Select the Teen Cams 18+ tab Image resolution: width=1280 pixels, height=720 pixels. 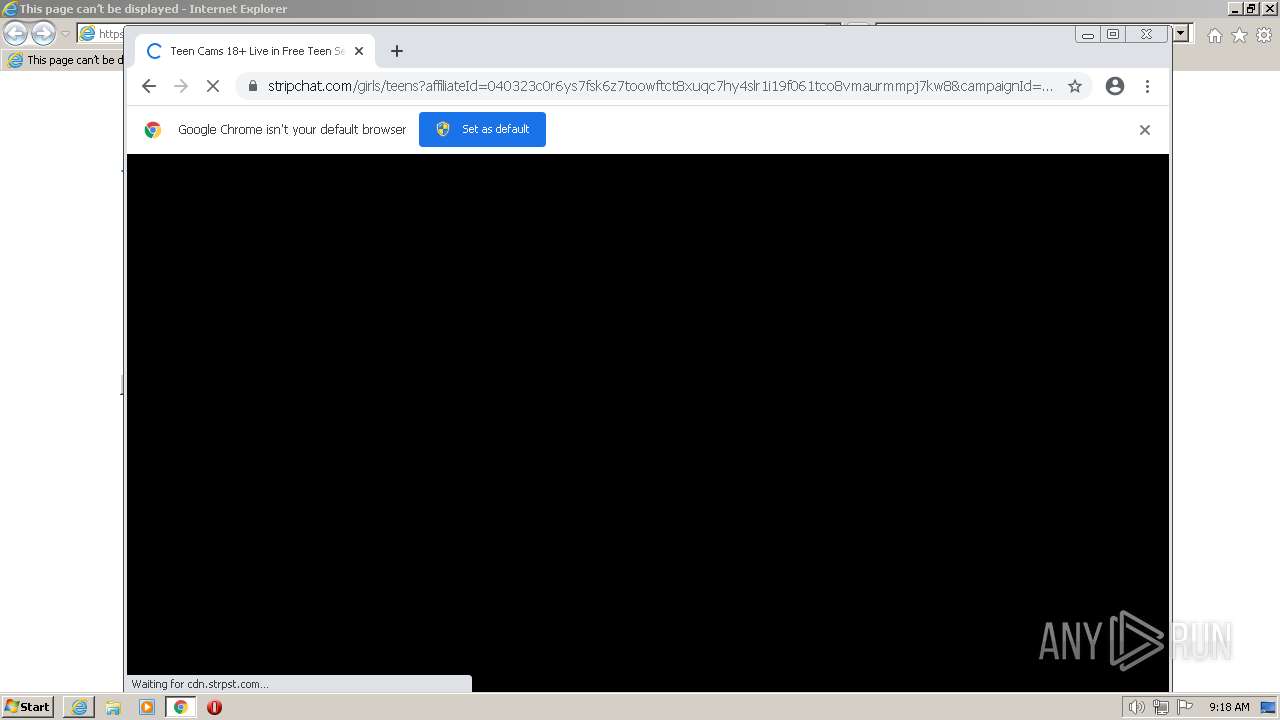[255, 51]
